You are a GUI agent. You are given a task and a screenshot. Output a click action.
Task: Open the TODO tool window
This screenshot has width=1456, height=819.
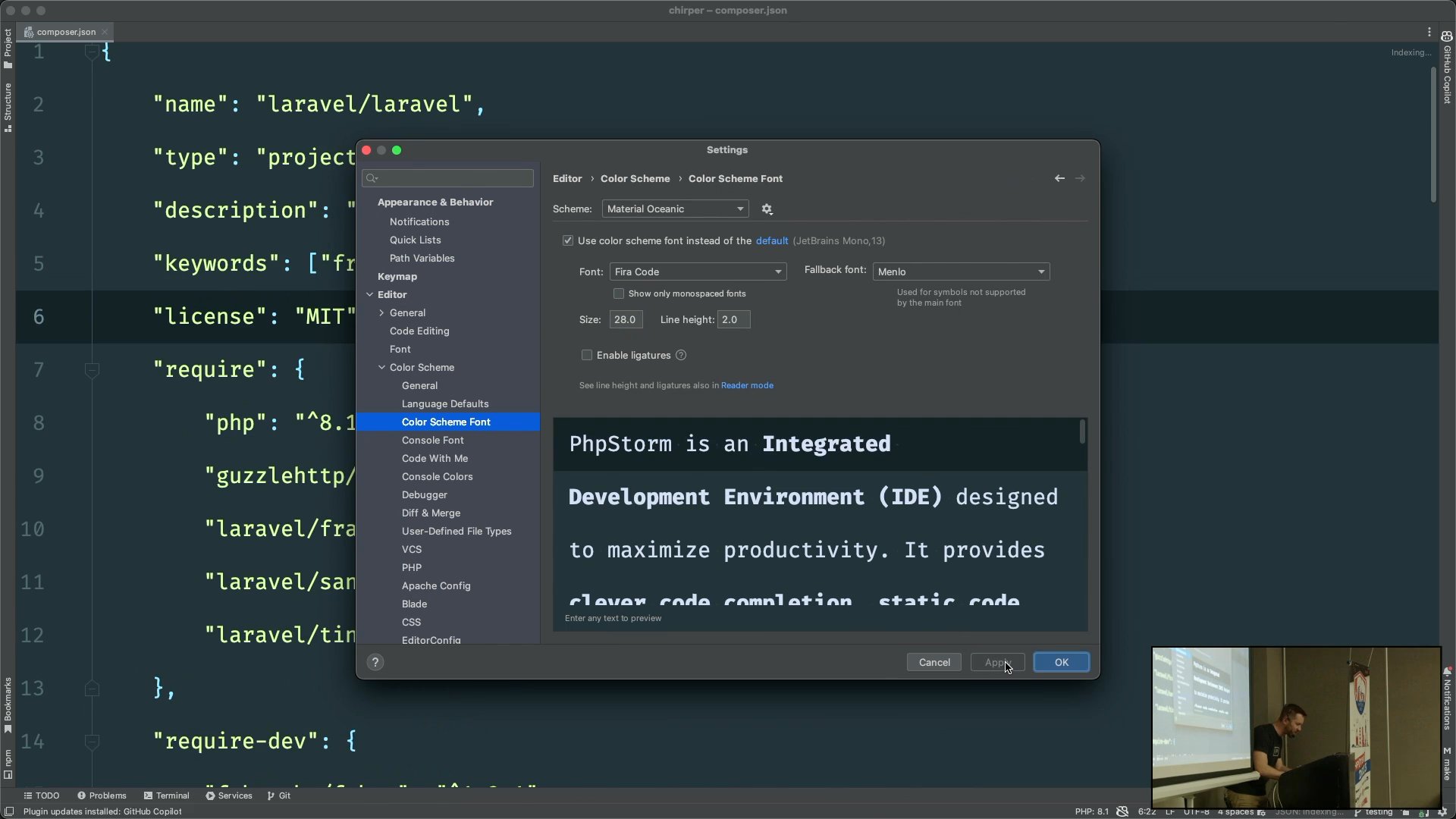42,795
